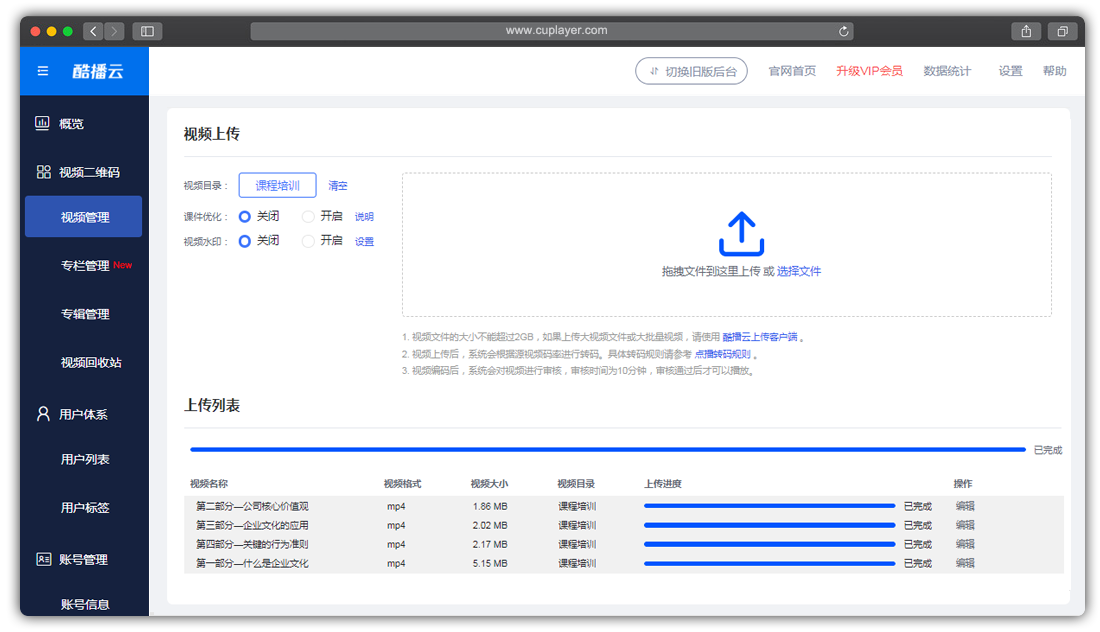Click the 酷播云 logo

coord(98,71)
